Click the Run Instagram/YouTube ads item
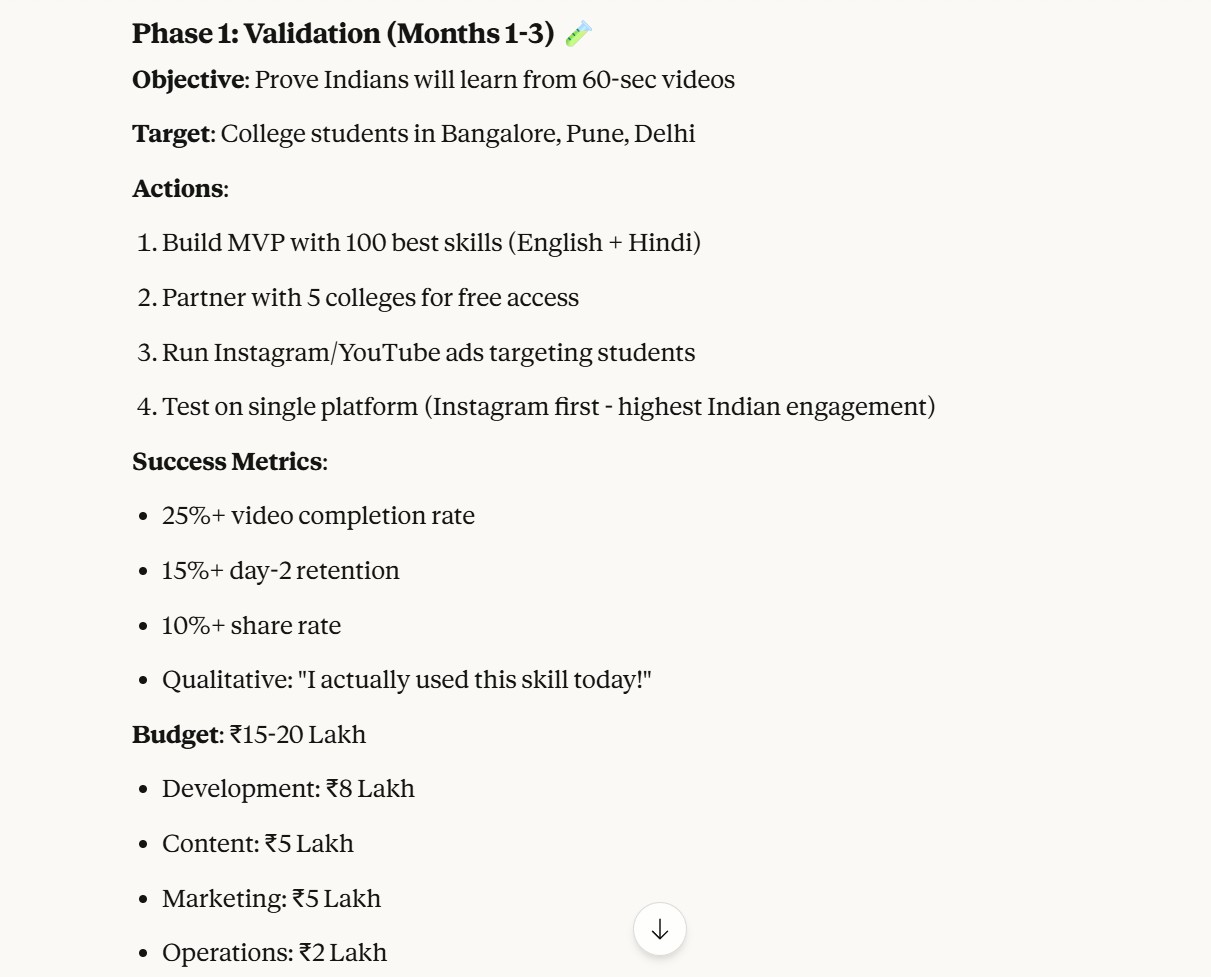Image resolution: width=1211 pixels, height=977 pixels. [428, 353]
